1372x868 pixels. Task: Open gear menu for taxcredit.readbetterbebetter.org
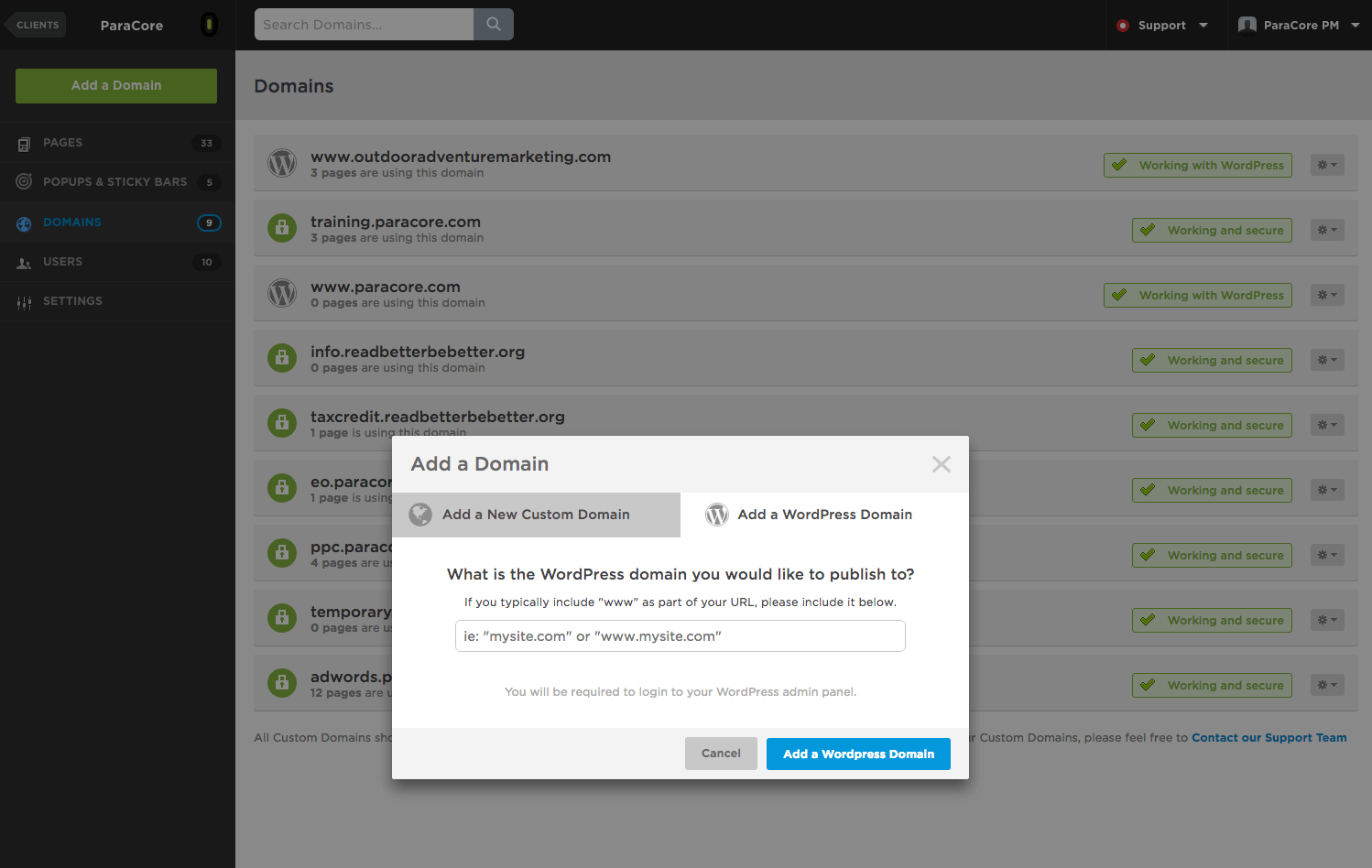(x=1327, y=425)
